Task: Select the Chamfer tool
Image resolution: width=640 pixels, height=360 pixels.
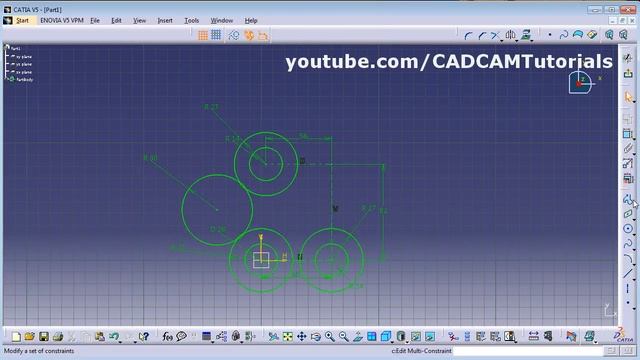Action: point(482,36)
